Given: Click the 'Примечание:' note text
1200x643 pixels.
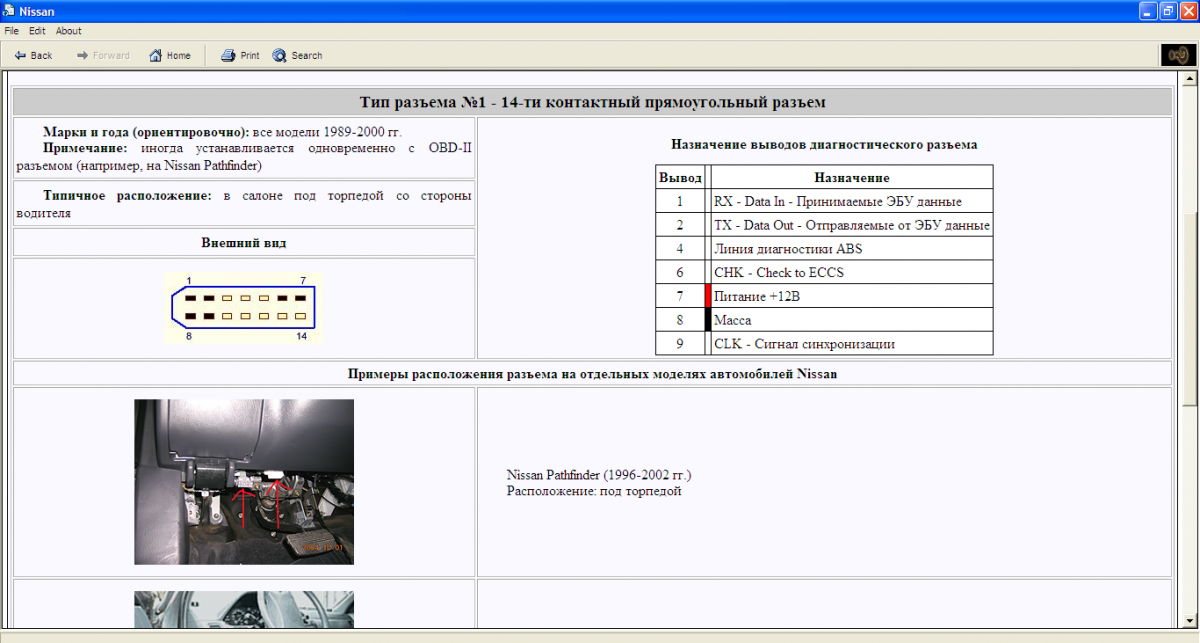Looking at the screenshot, I should pyautogui.click(x=85, y=148).
